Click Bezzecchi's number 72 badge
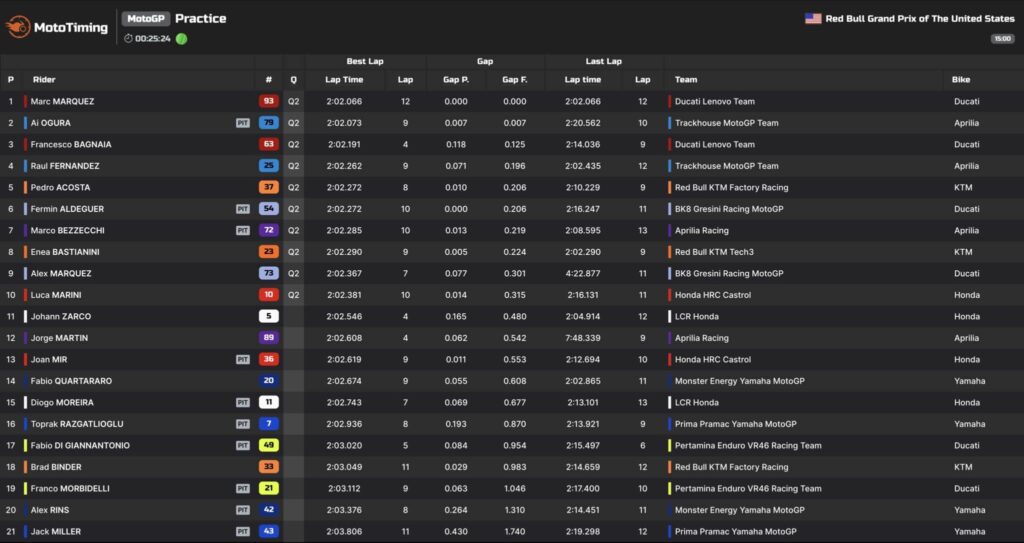 point(268,230)
